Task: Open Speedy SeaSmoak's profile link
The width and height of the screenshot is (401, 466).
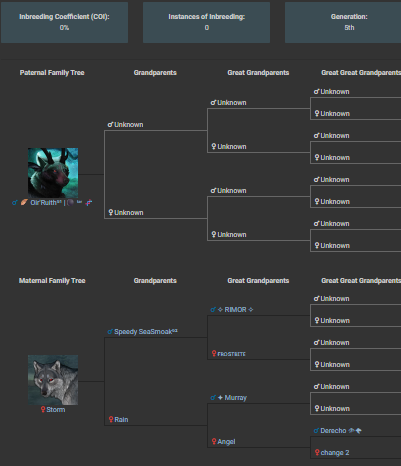Action: click(146, 332)
